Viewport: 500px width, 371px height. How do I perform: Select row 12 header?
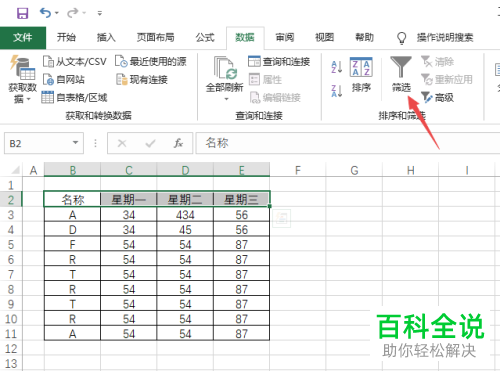click(x=11, y=349)
